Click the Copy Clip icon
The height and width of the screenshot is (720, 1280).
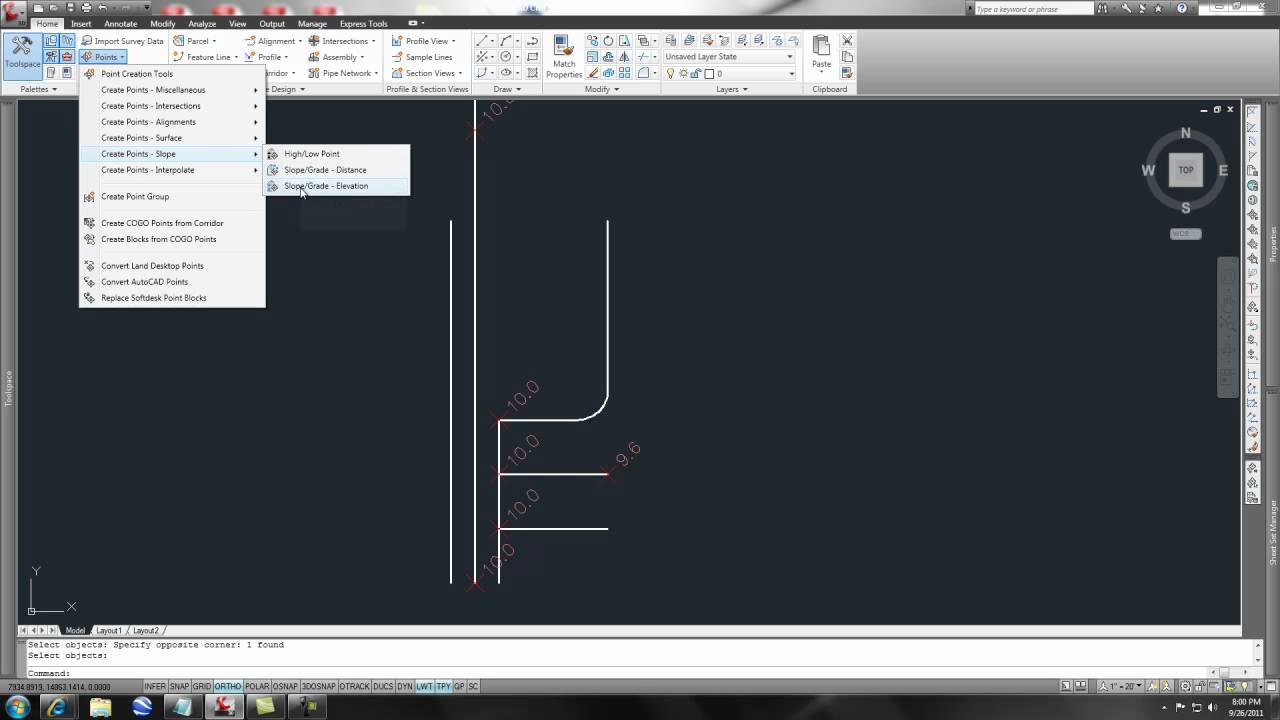coord(847,57)
